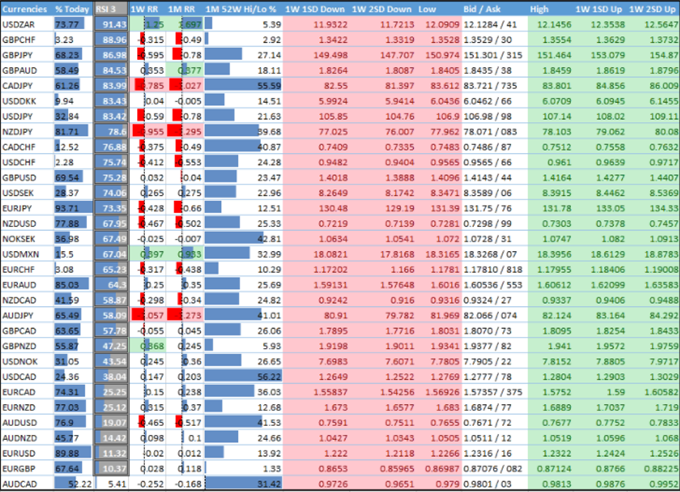Click USDJPY 1W 2SD Up 109.11
Screen dimensions: 680x492
(664, 116)
